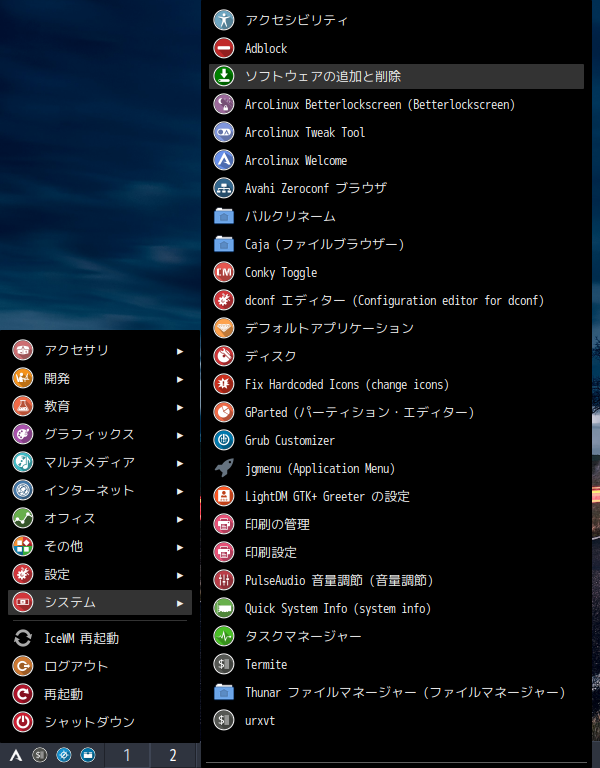Image resolution: width=600 pixels, height=768 pixels.
Task: Select the Grub Customizer text entry
Action: click(289, 440)
